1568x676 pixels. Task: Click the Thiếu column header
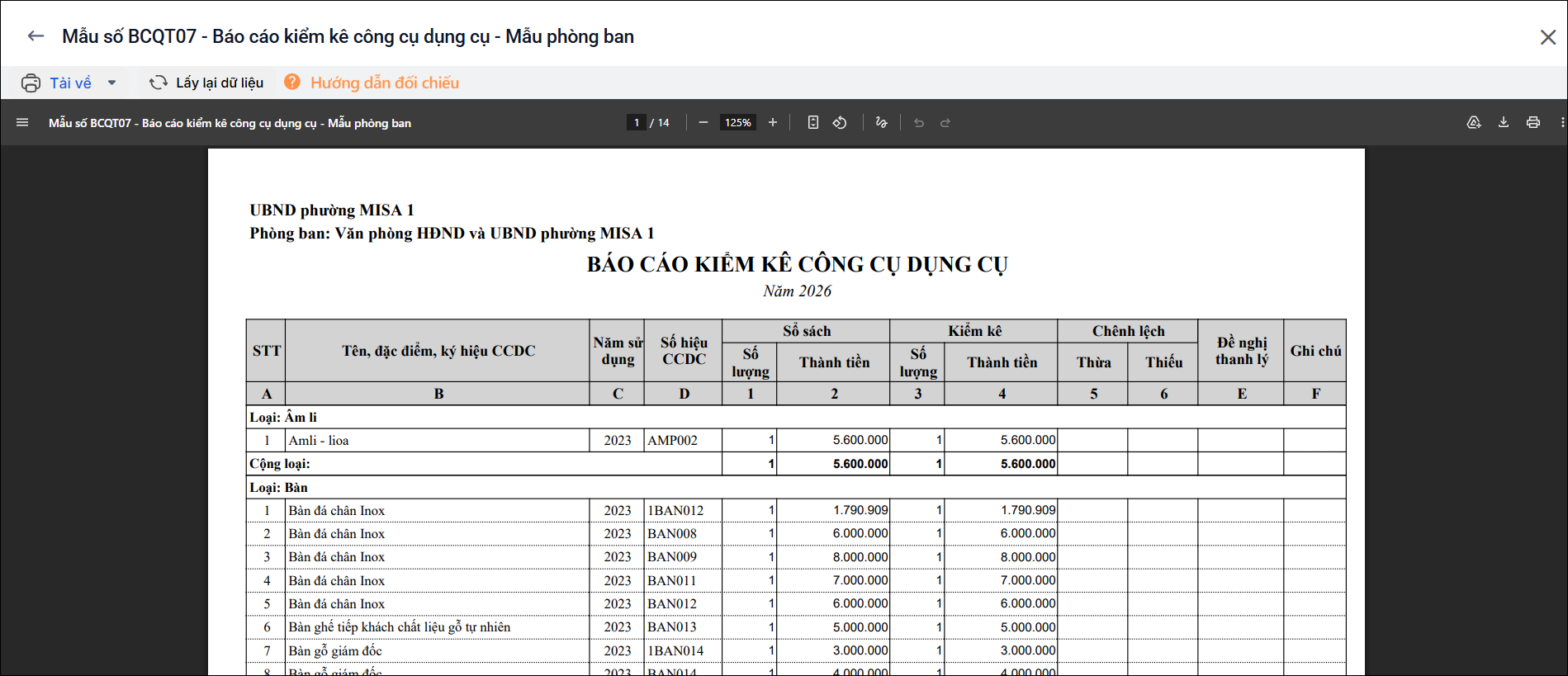pos(1163,362)
